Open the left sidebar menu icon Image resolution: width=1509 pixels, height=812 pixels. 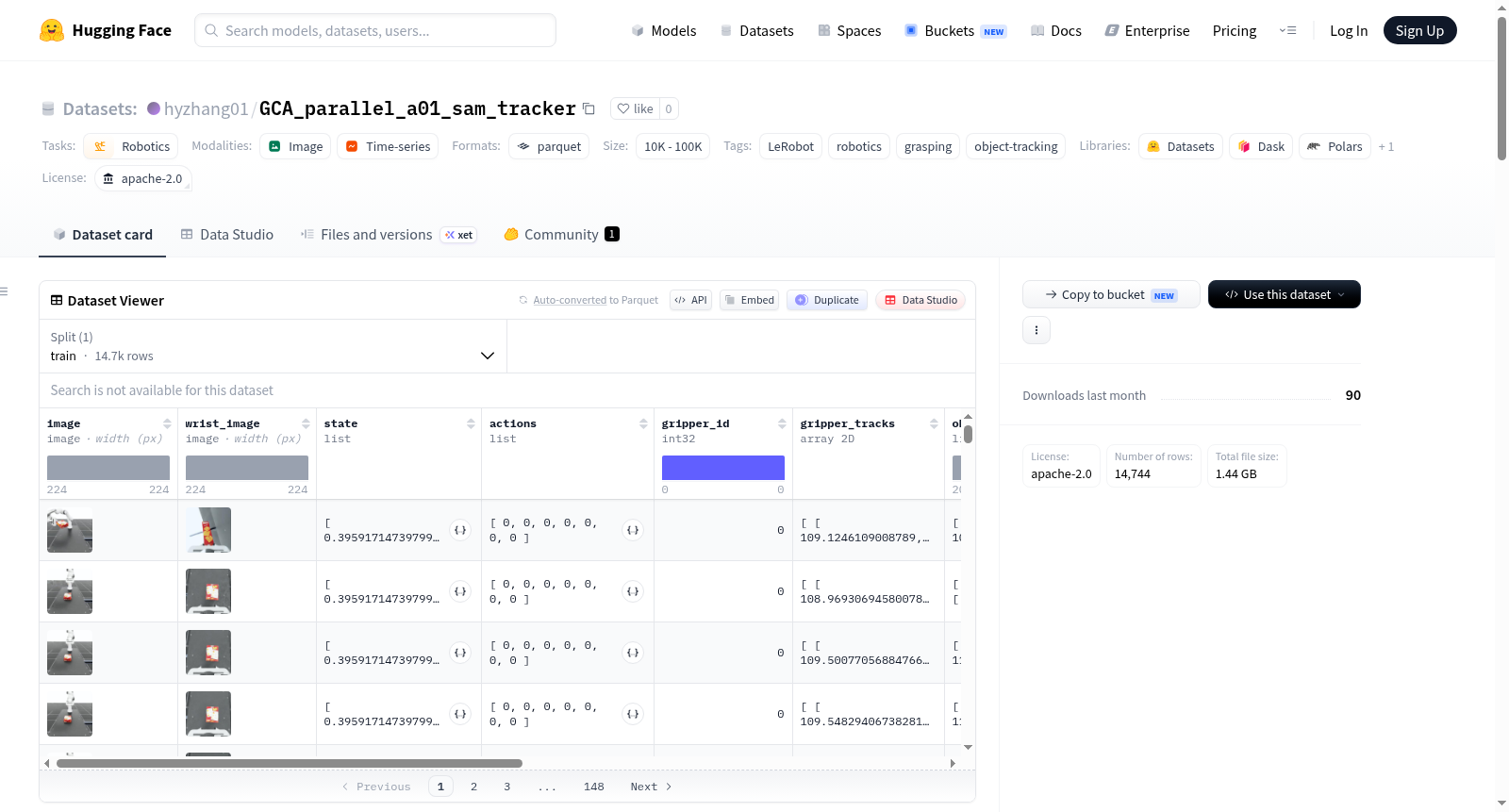(x=5, y=291)
